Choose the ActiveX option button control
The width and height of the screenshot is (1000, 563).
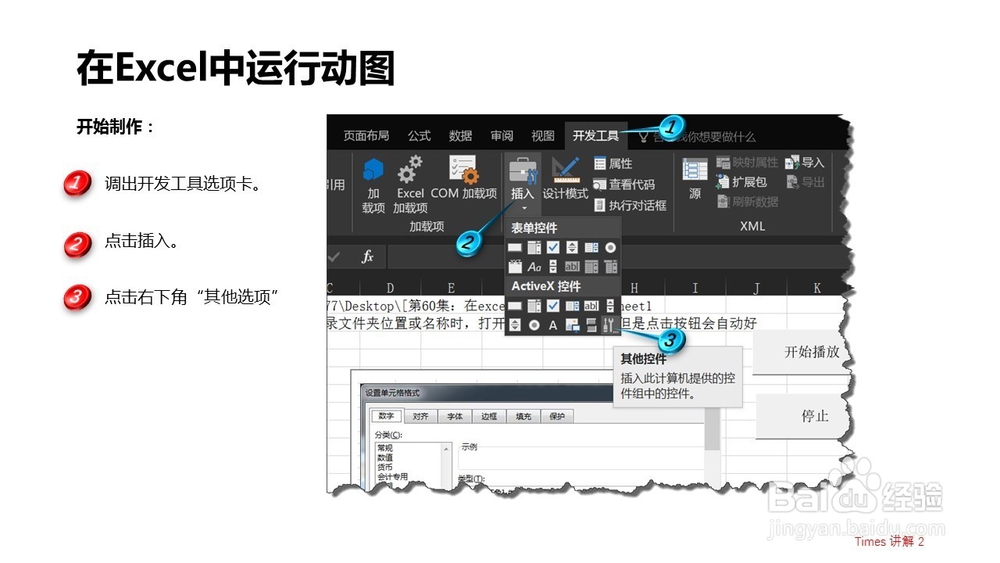[534, 325]
